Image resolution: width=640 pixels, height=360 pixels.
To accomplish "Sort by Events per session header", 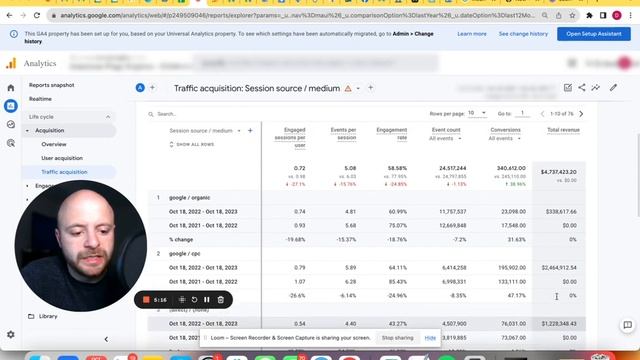I will pos(343,134).
